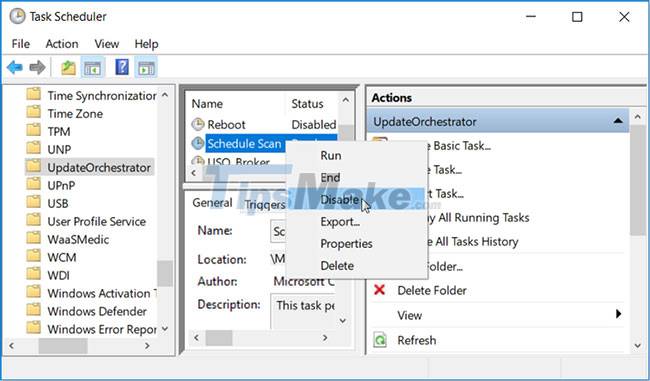This screenshot has width=650, height=381.
Task: Open the Help toolbar icon
Action: (122, 67)
